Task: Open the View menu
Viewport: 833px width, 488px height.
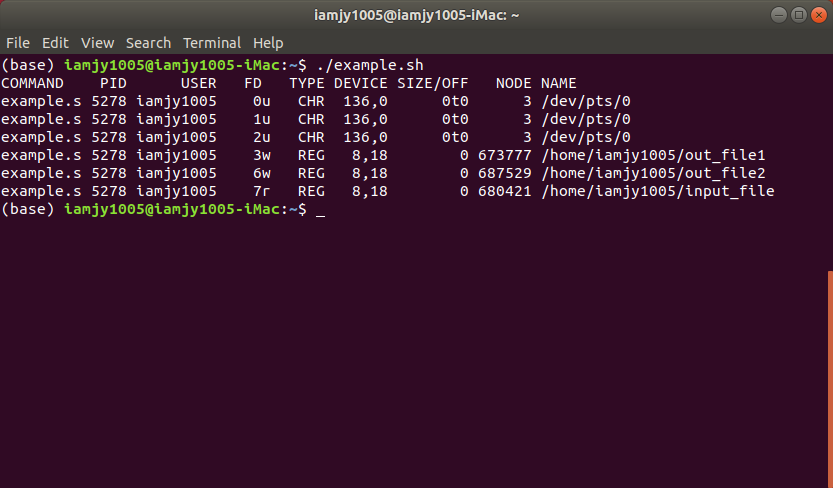Action: 97,42
